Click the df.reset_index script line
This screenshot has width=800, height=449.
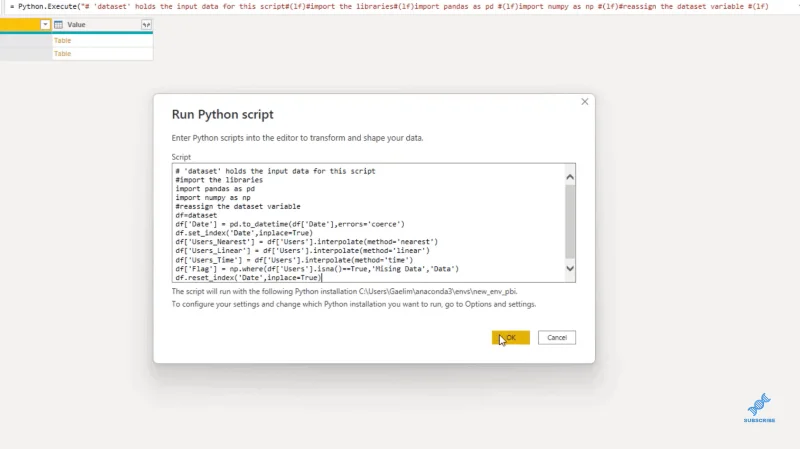248,278
